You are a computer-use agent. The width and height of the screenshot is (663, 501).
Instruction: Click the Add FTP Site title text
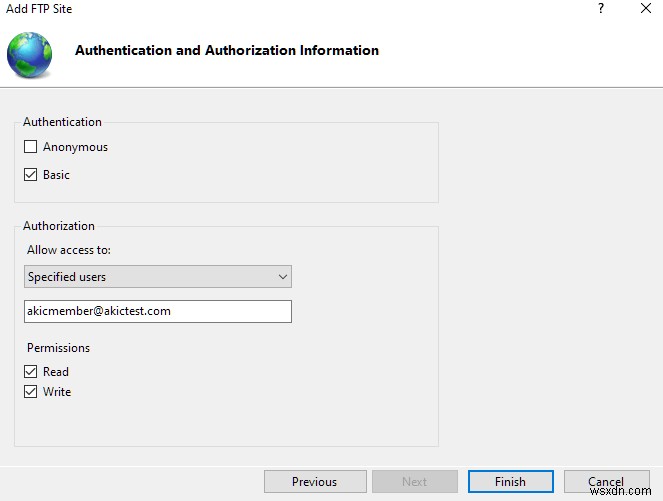pos(39,9)
